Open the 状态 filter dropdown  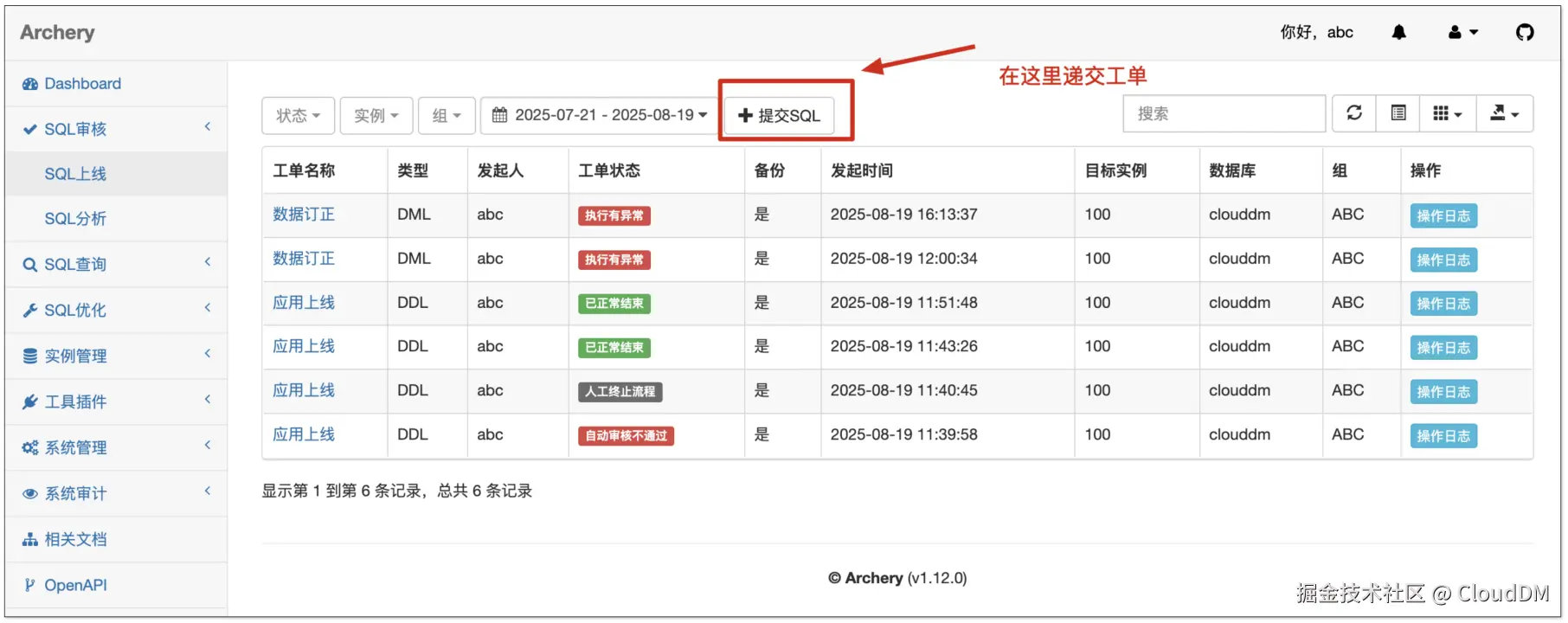pyautogui.click(x=298, y=115)
